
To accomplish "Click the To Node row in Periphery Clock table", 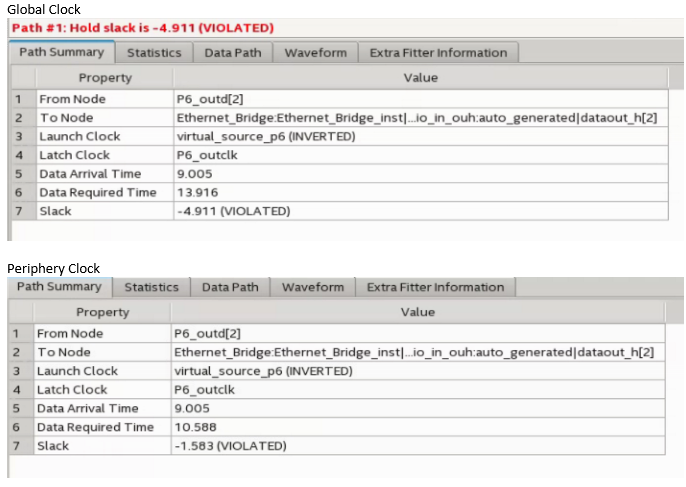I will 64,352.
